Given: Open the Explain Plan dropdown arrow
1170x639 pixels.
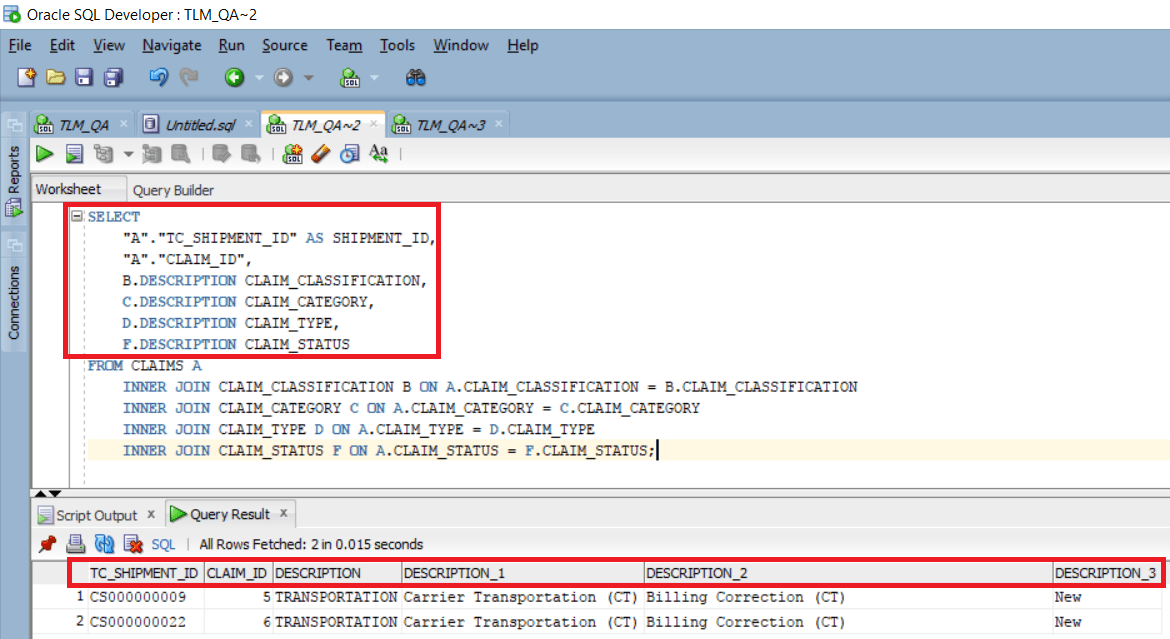Looking at the screenshot, I should pyautogui.click(x=128, y=155).
